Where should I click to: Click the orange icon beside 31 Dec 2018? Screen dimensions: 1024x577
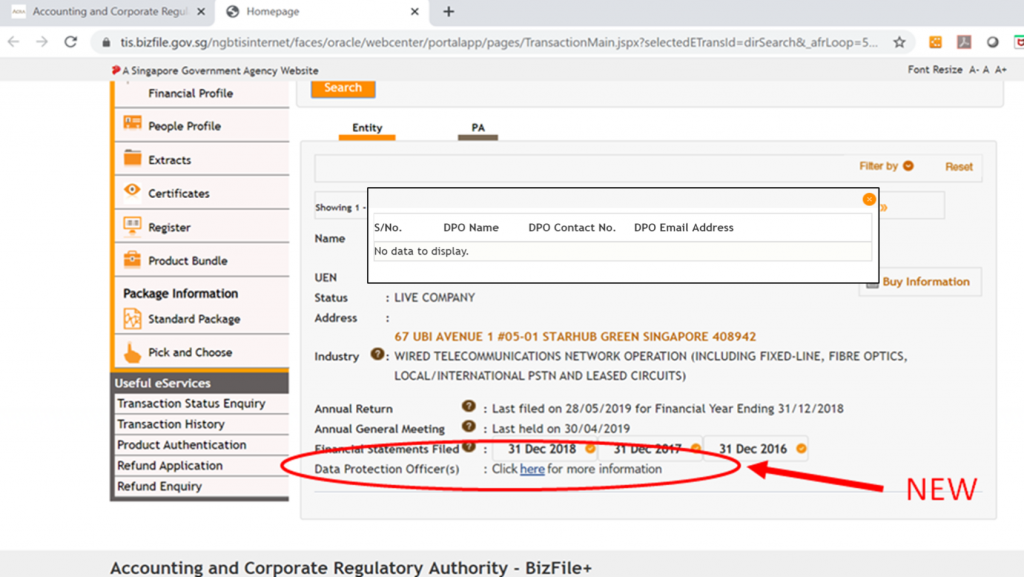click(590, 448)
